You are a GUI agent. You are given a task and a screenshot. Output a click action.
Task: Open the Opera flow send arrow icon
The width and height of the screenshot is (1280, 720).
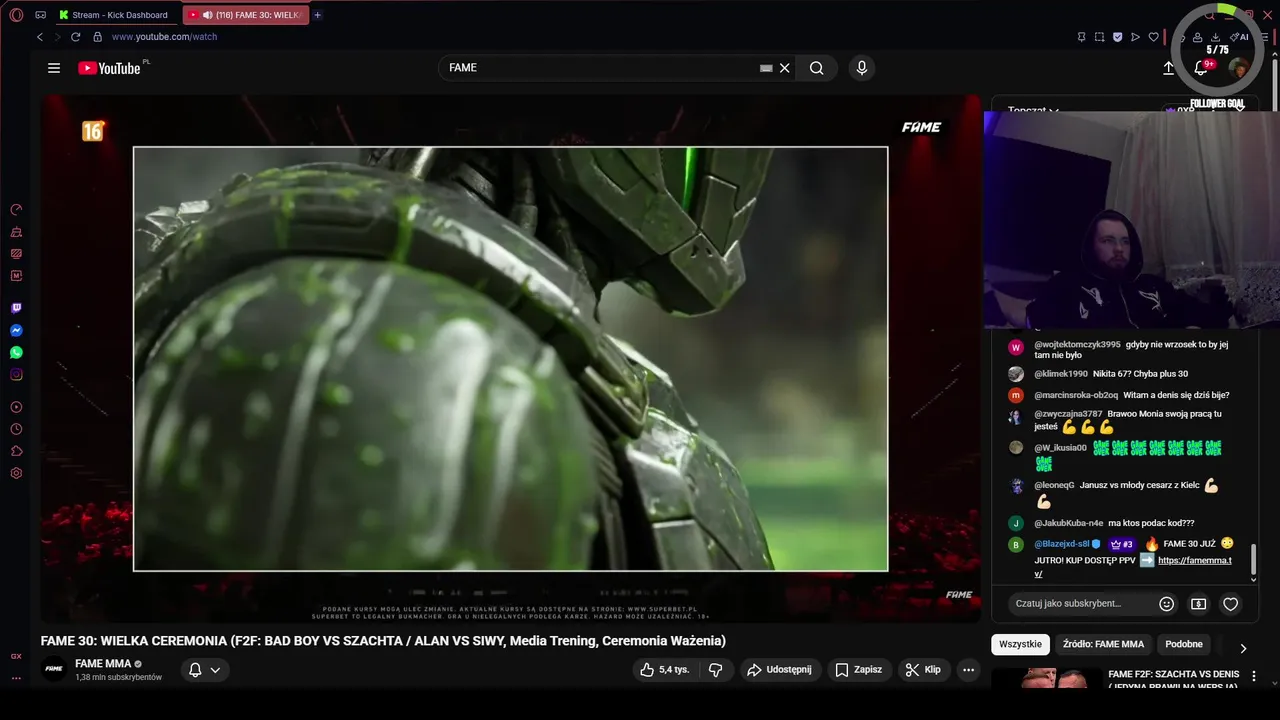(1135, 37)
